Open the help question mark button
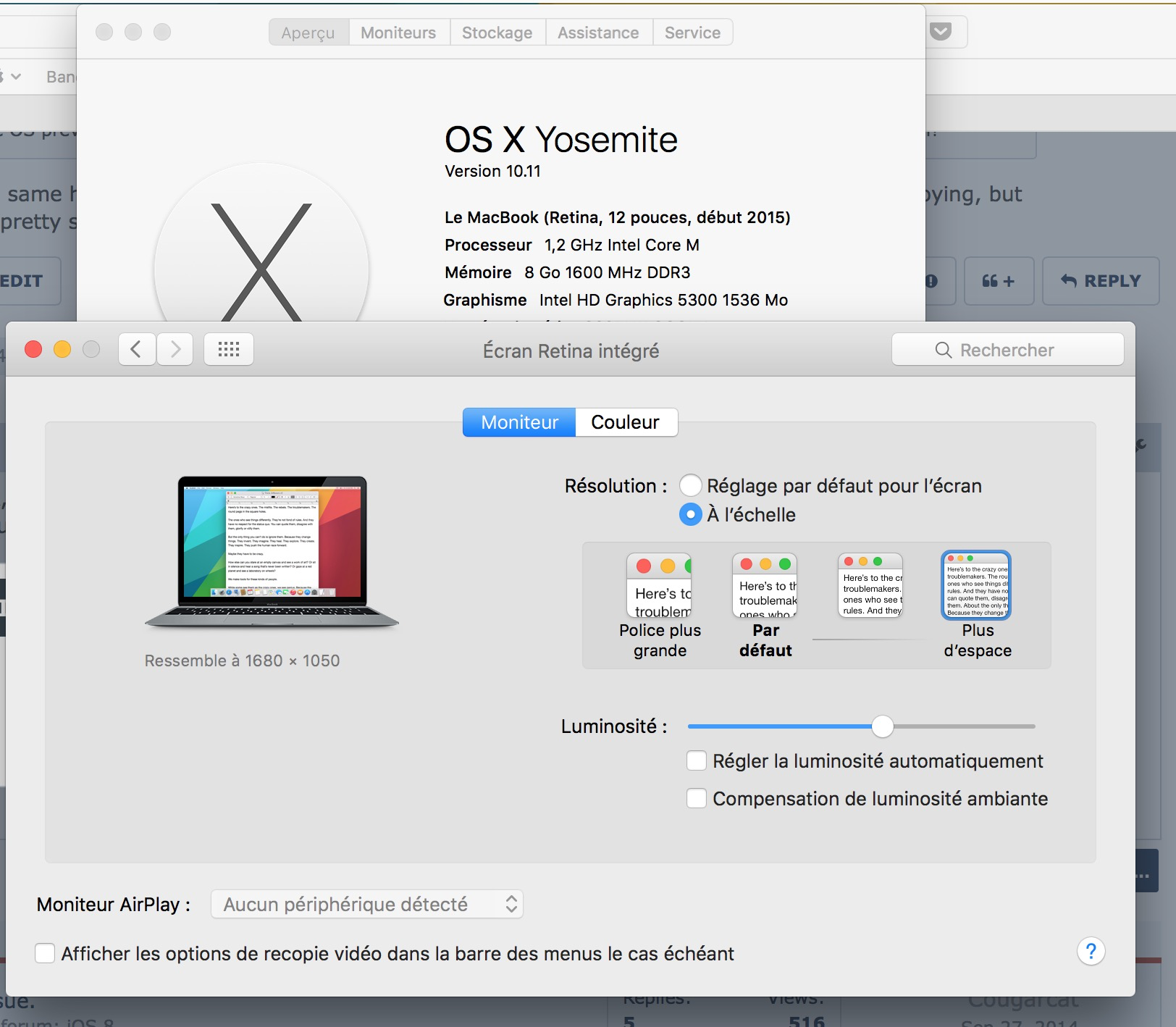The image size is (1176, 1027). (1091, 951)
